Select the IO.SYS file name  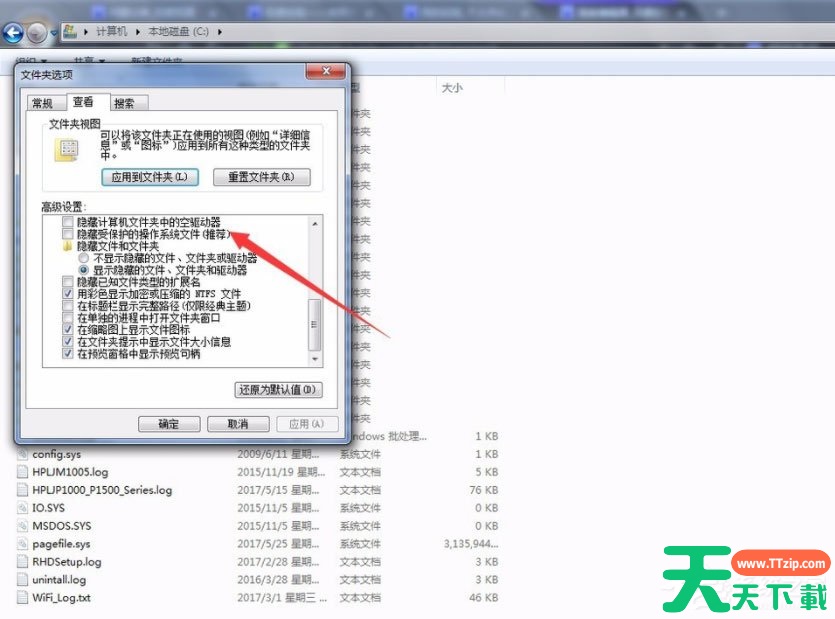tap(48, 508)
